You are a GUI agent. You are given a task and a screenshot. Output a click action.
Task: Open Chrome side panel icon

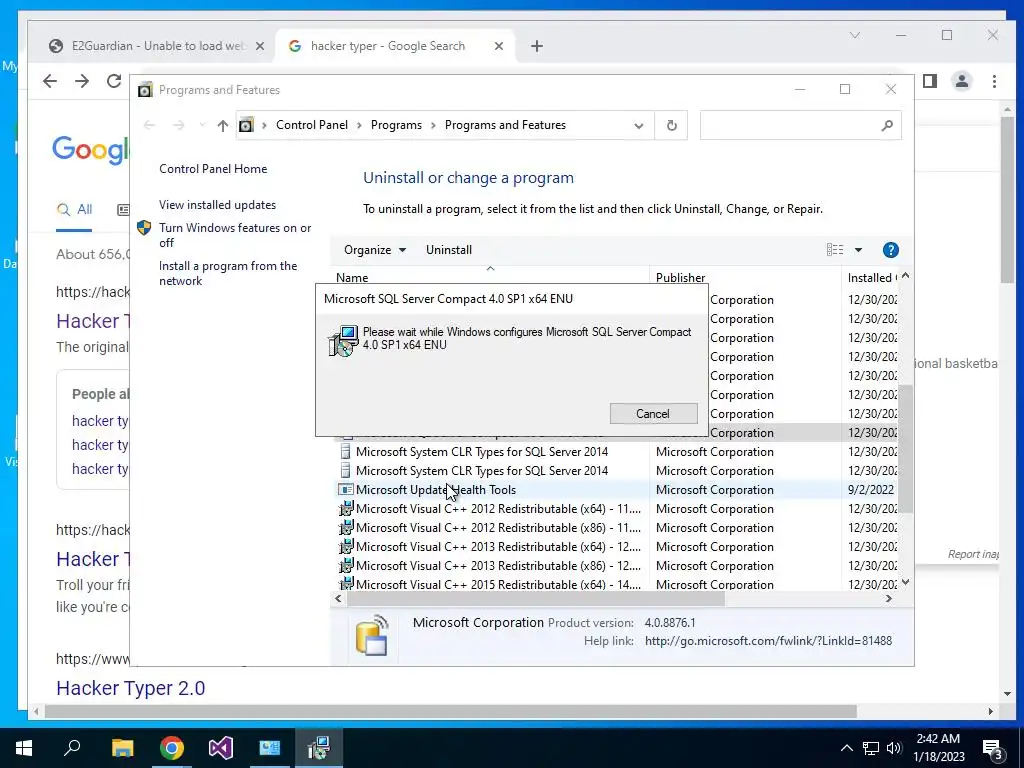[x=930, y=81]
